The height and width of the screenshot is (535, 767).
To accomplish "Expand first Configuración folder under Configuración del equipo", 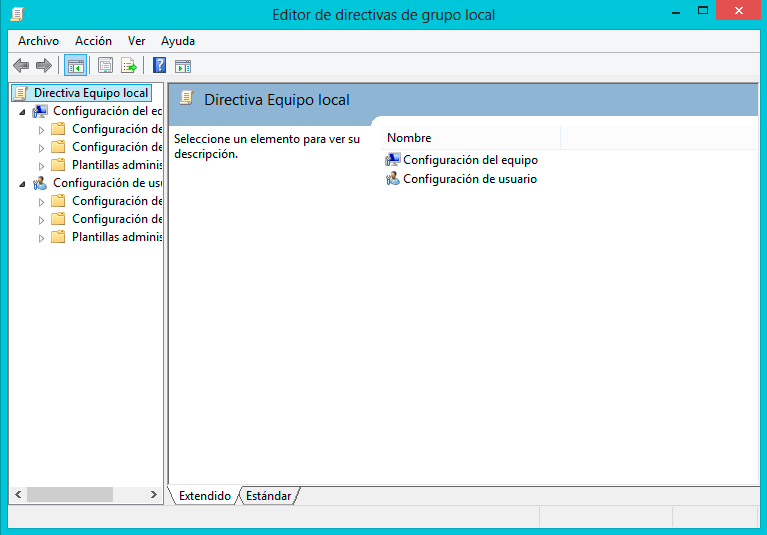I will (x=41, y=130).
